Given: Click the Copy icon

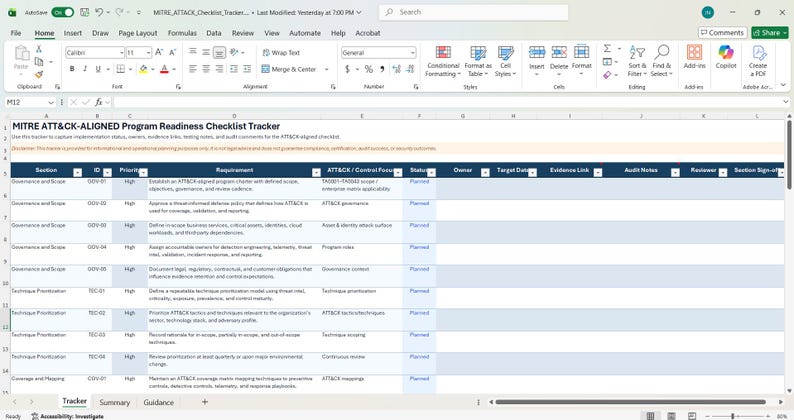Looking at the screenshot, I should (x=39, y=62).
